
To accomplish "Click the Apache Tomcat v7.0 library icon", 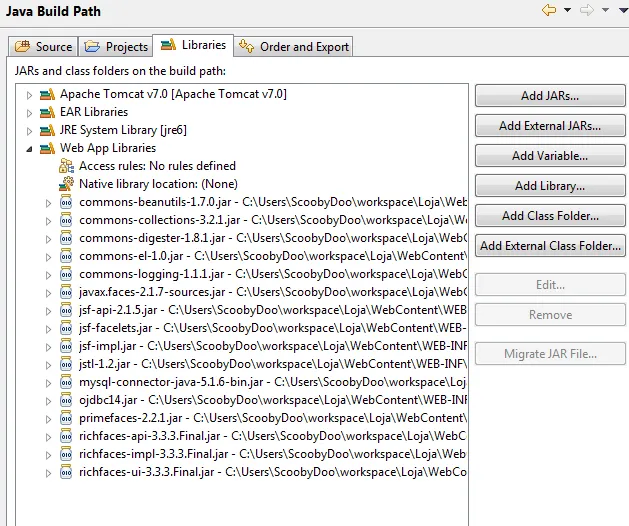I will pyautogui.click(x=47, y=94).
